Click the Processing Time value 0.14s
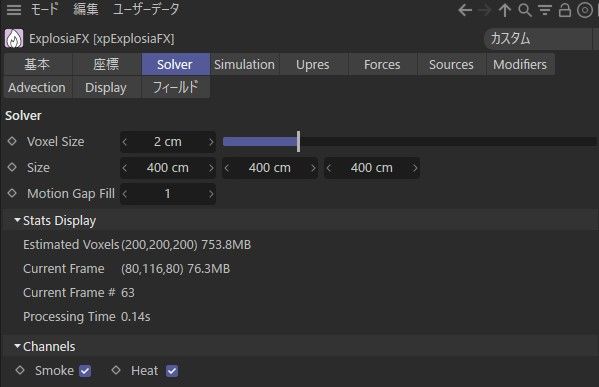 pos(136,317)
